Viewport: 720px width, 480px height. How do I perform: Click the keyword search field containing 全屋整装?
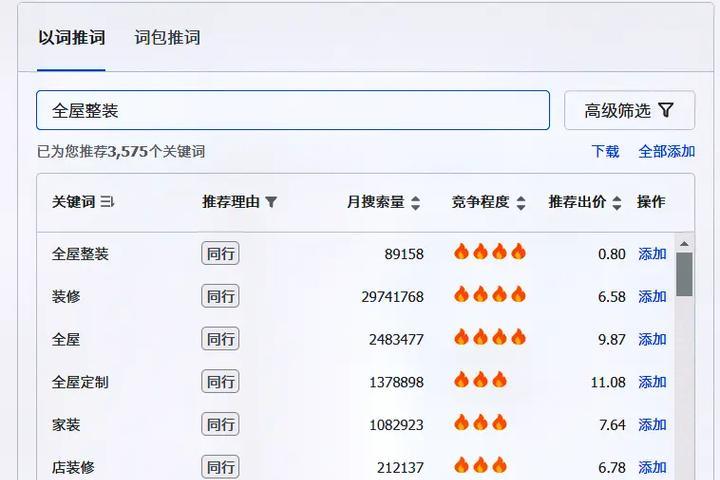coord(293,110)
